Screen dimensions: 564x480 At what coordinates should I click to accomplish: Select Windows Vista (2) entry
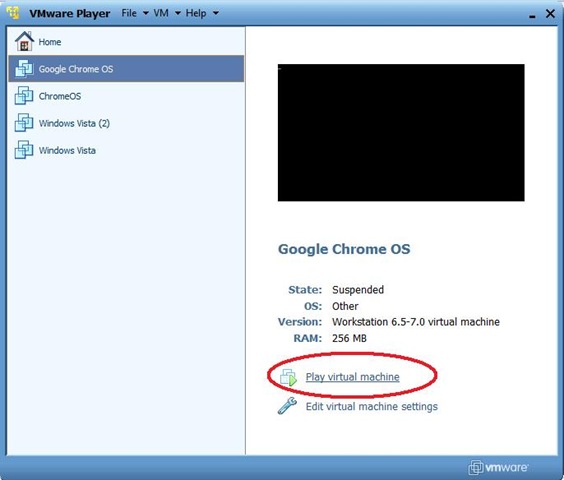pyautogui.click(x=126, y=123)
